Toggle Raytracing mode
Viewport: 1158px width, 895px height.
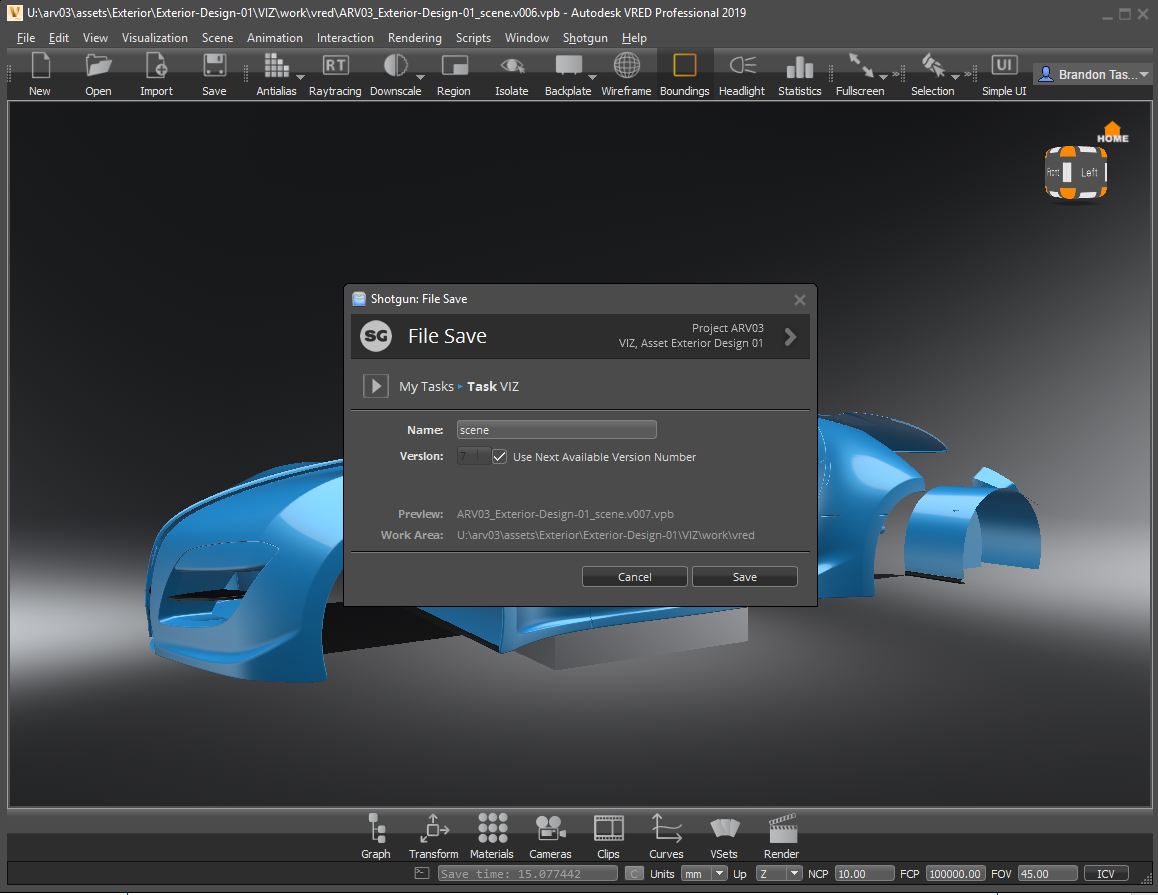pos(334,70)
